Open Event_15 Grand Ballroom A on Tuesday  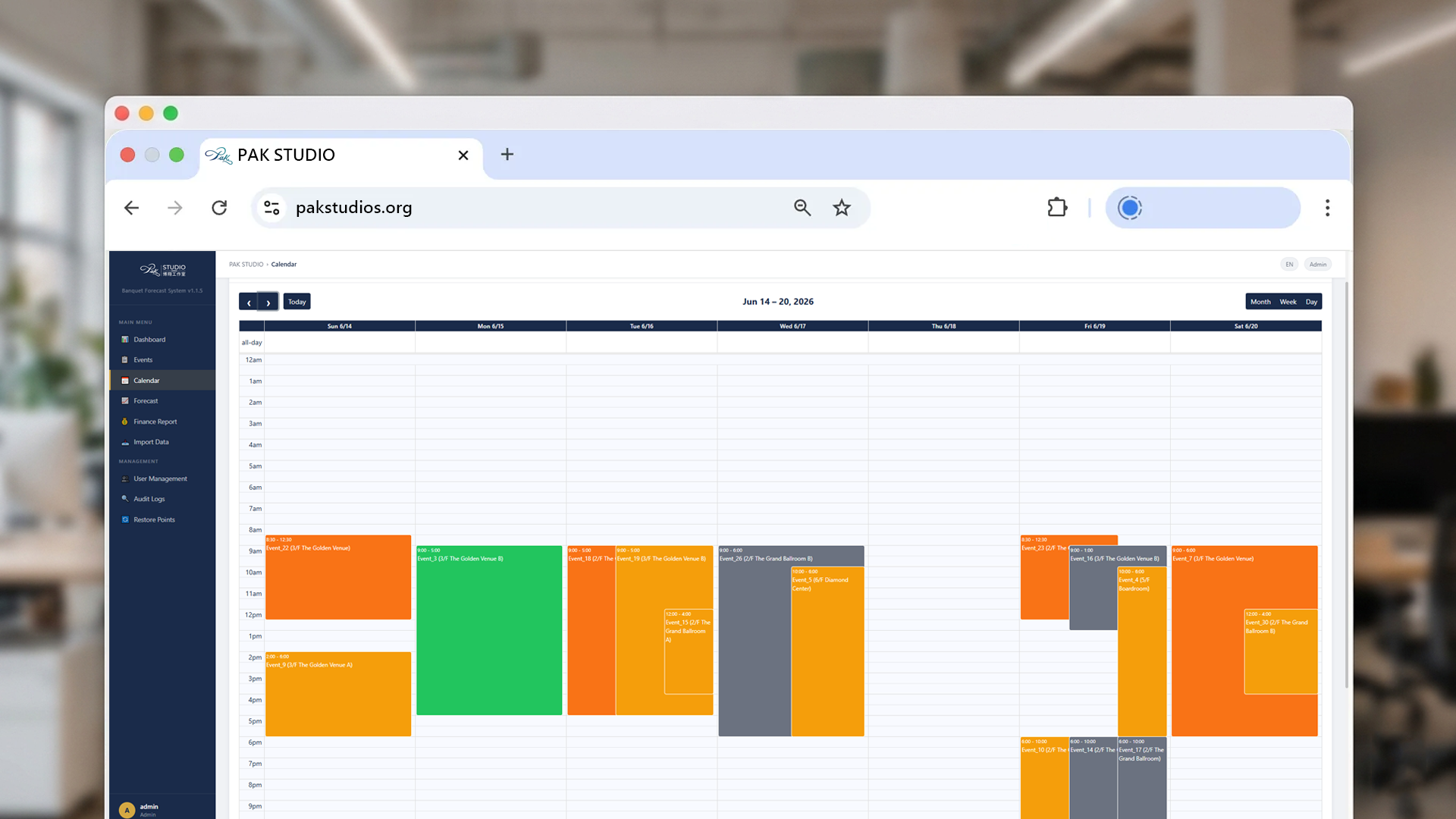tap(689, 652)
